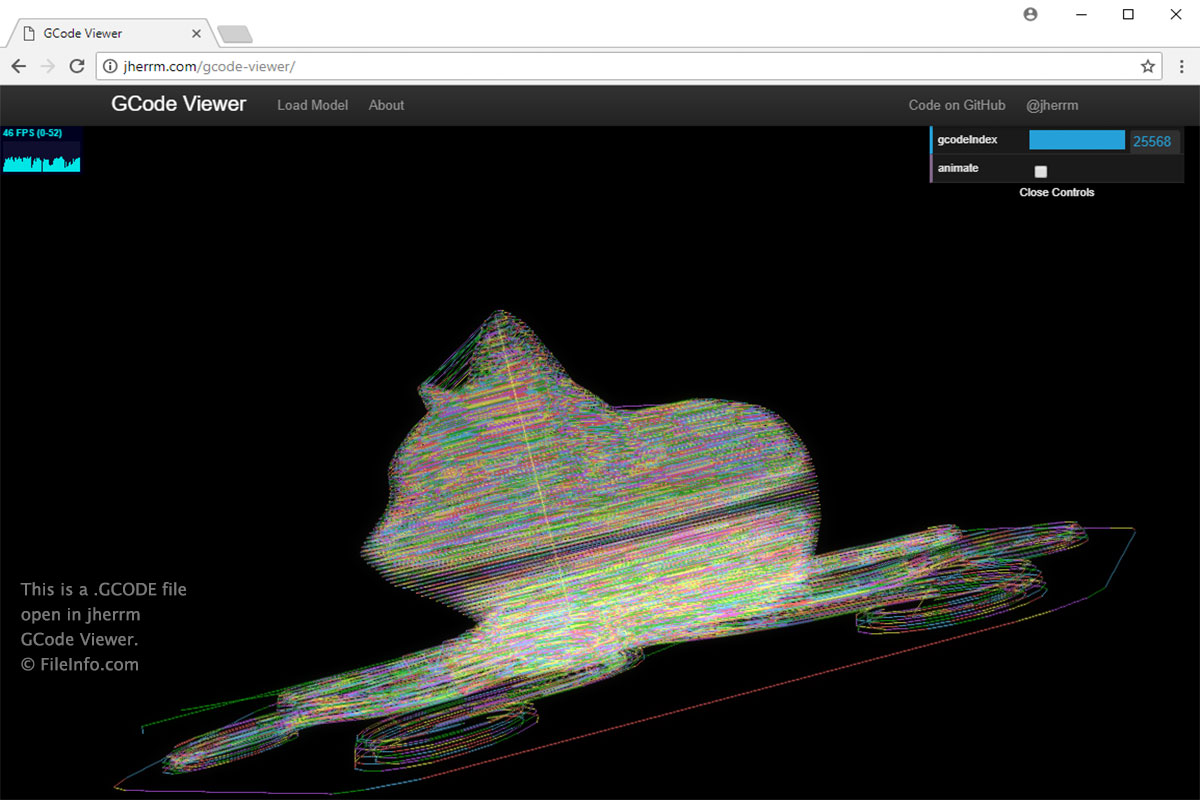Click the gcodeIndex blue slider bar
The height and width of the screenshot is (800, 1200).
(x=1077, y=140)
